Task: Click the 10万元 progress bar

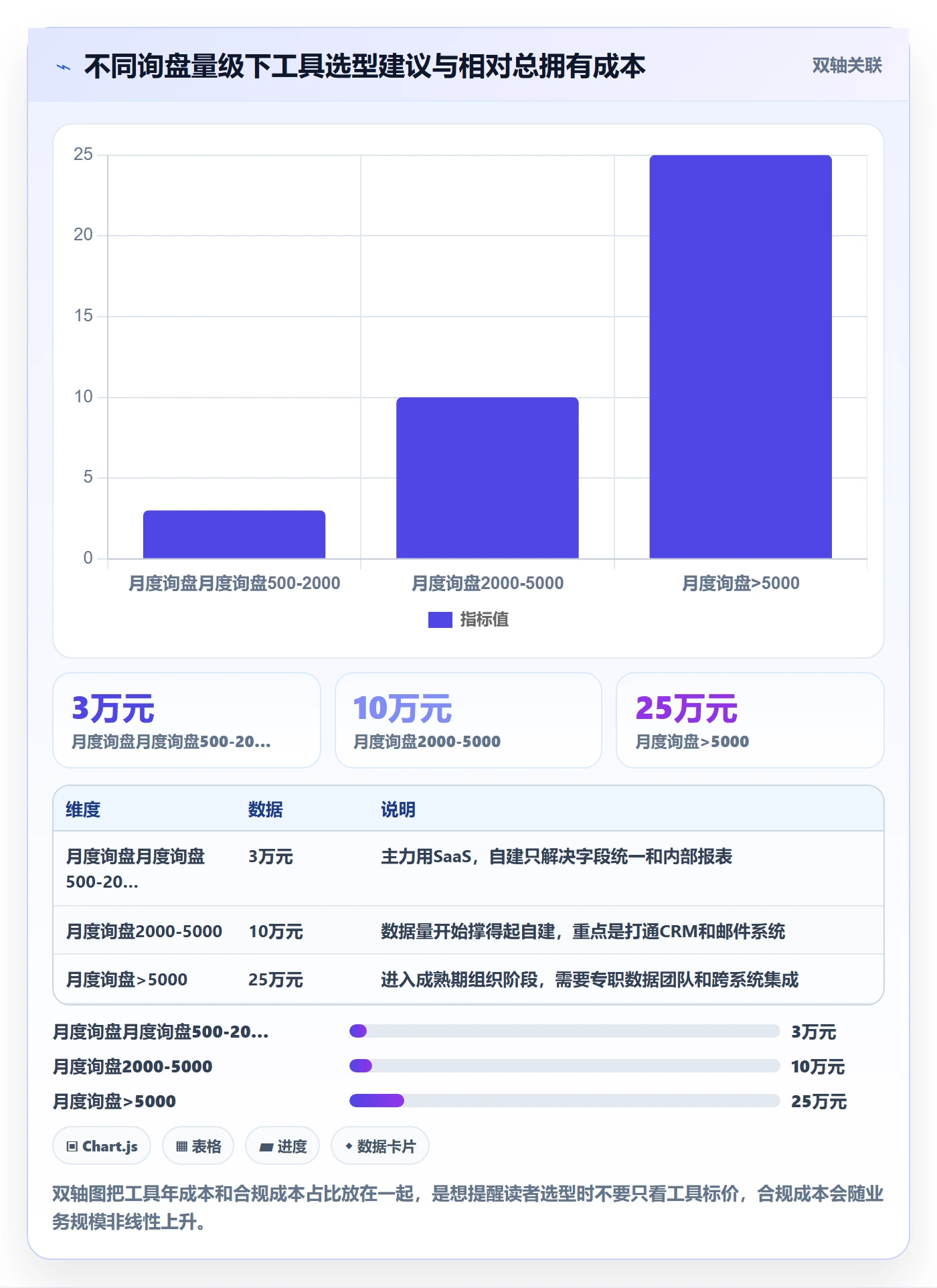Action: click(x=565, y=1066)
